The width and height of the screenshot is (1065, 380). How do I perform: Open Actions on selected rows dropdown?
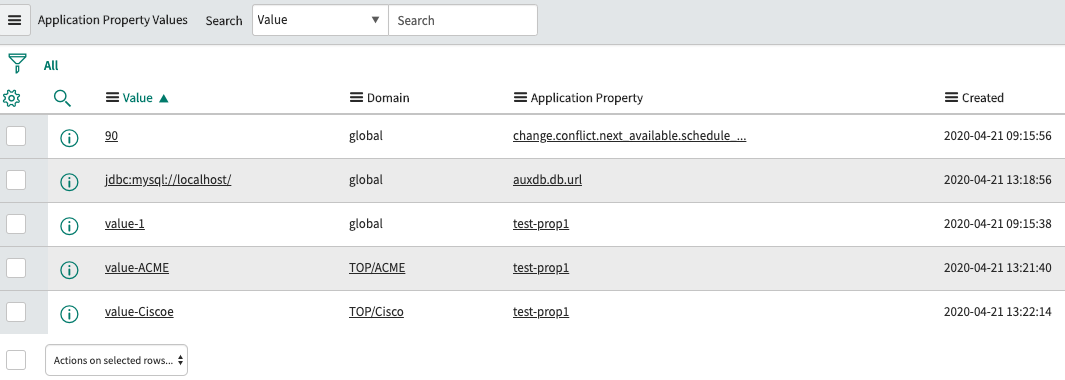(x=116, y=360)
